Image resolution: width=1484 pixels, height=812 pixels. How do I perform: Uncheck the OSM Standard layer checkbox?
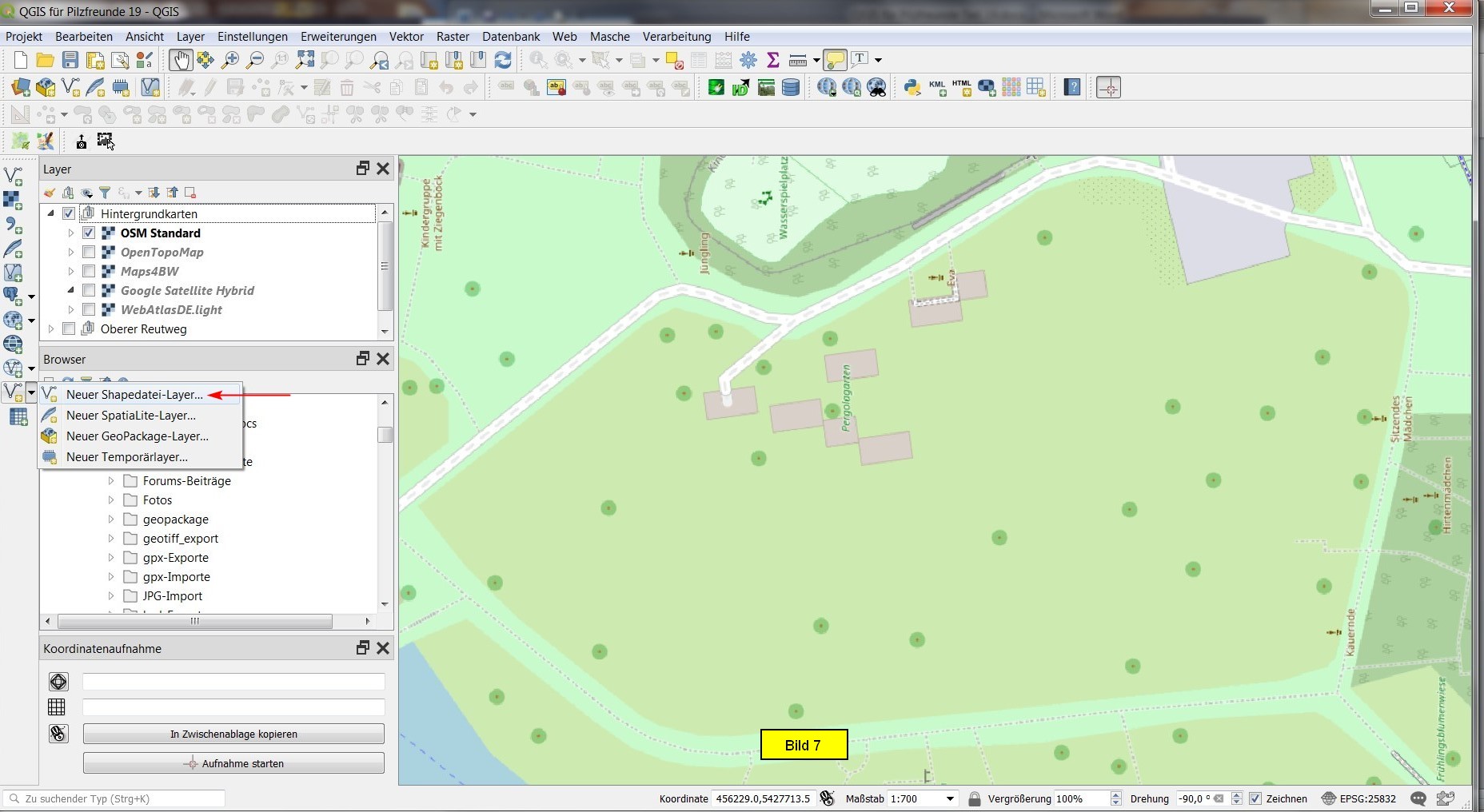[x=89, y=233]
